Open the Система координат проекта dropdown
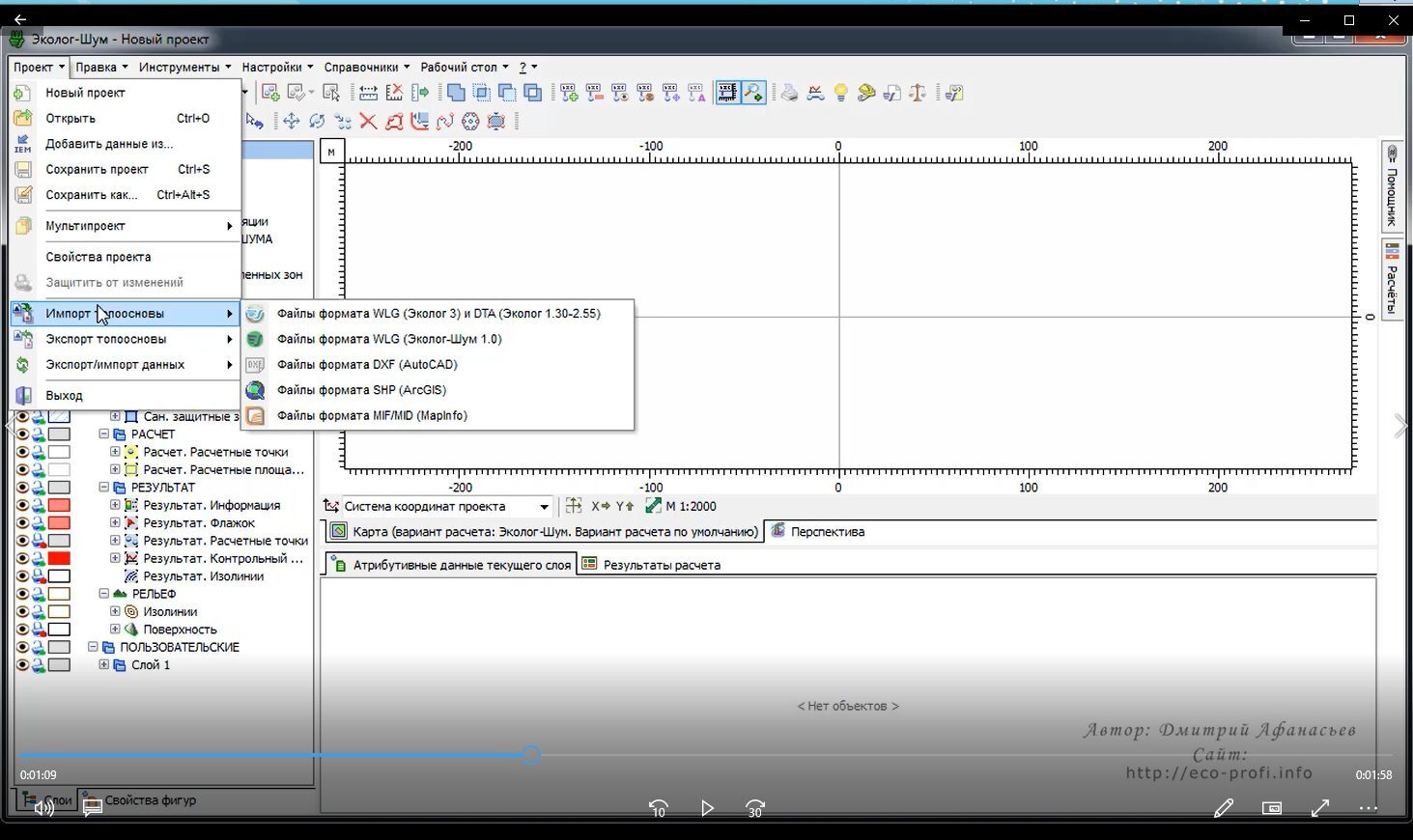Screen dimensions: 1413x840 pyautogui.click(x=544, y=507)
